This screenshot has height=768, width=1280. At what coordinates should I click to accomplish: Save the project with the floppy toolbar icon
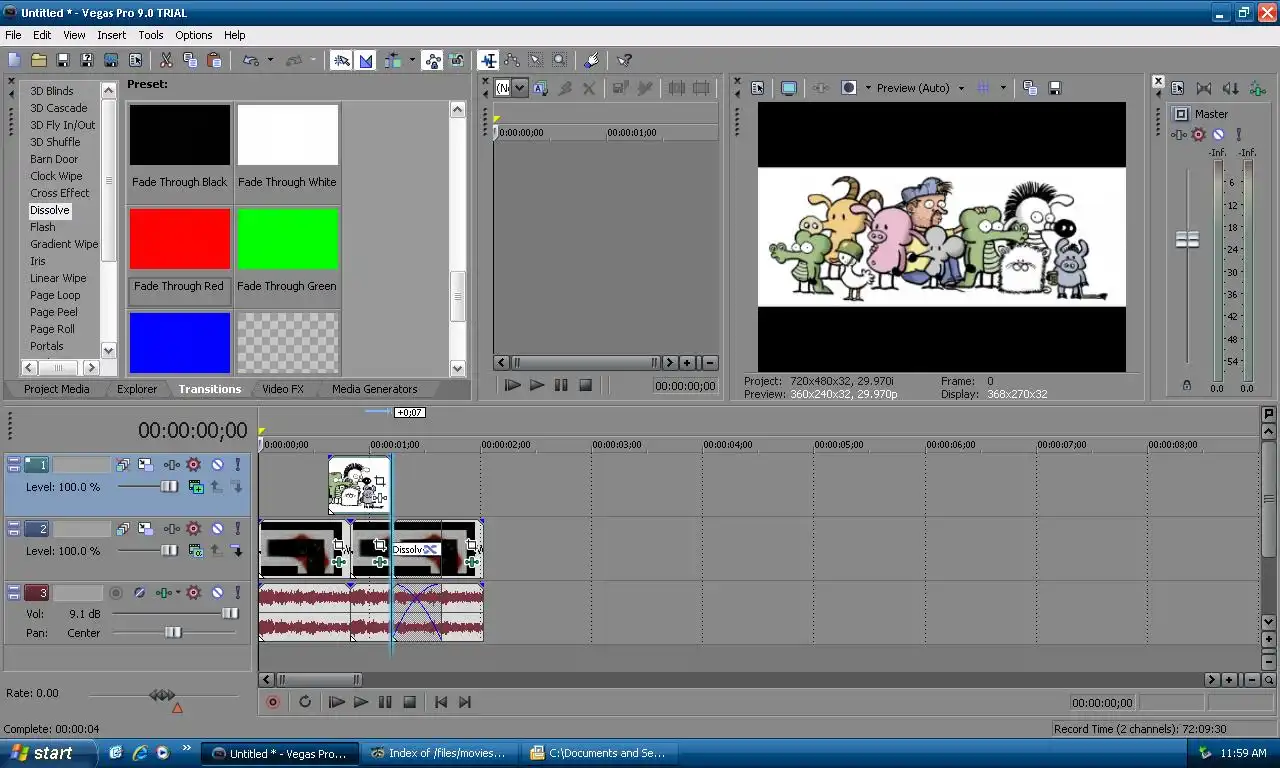coord(62,61)
